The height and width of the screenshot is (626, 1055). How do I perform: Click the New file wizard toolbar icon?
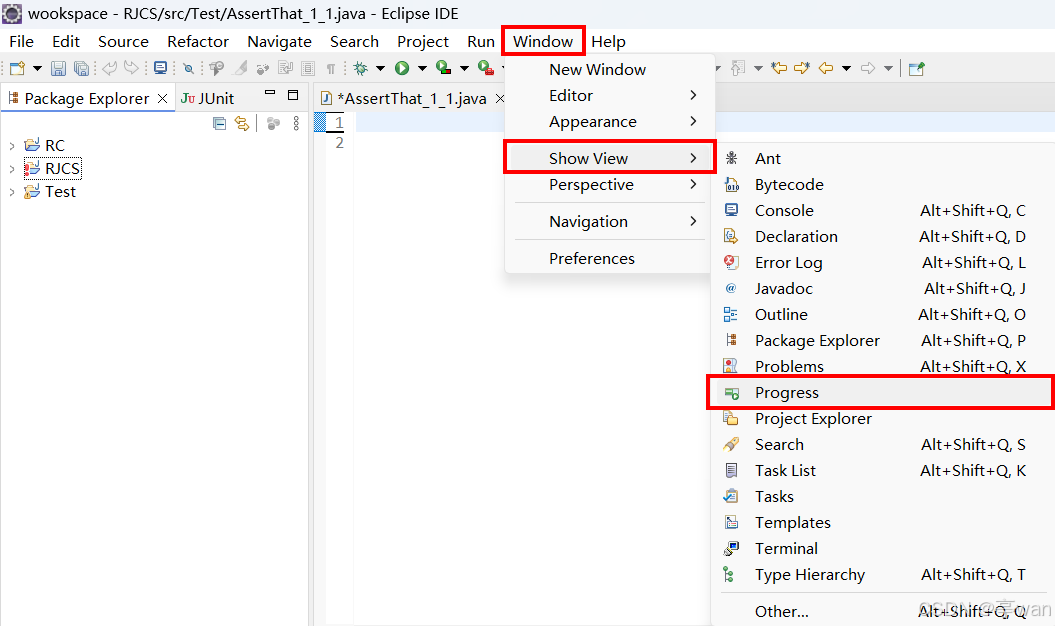click(x=17, y=68)
